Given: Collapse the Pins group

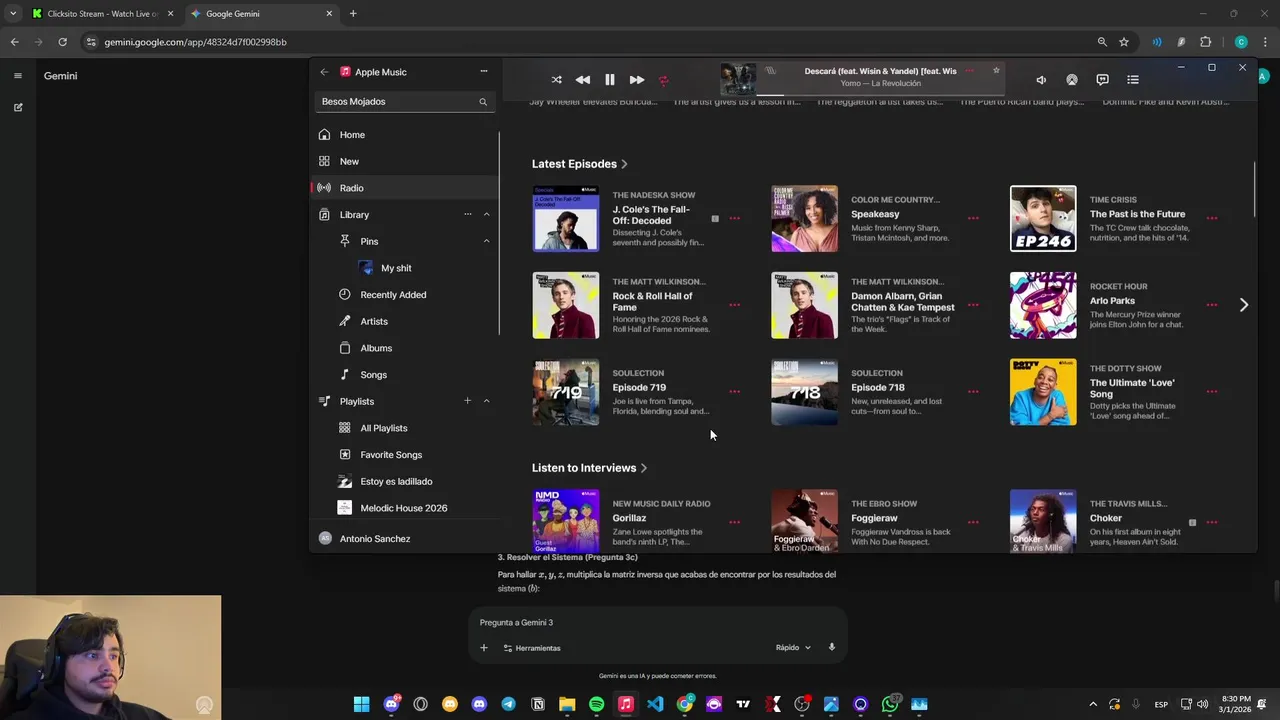Looking at the screenshot, I should pyautogui.click(x=487, y=241).
